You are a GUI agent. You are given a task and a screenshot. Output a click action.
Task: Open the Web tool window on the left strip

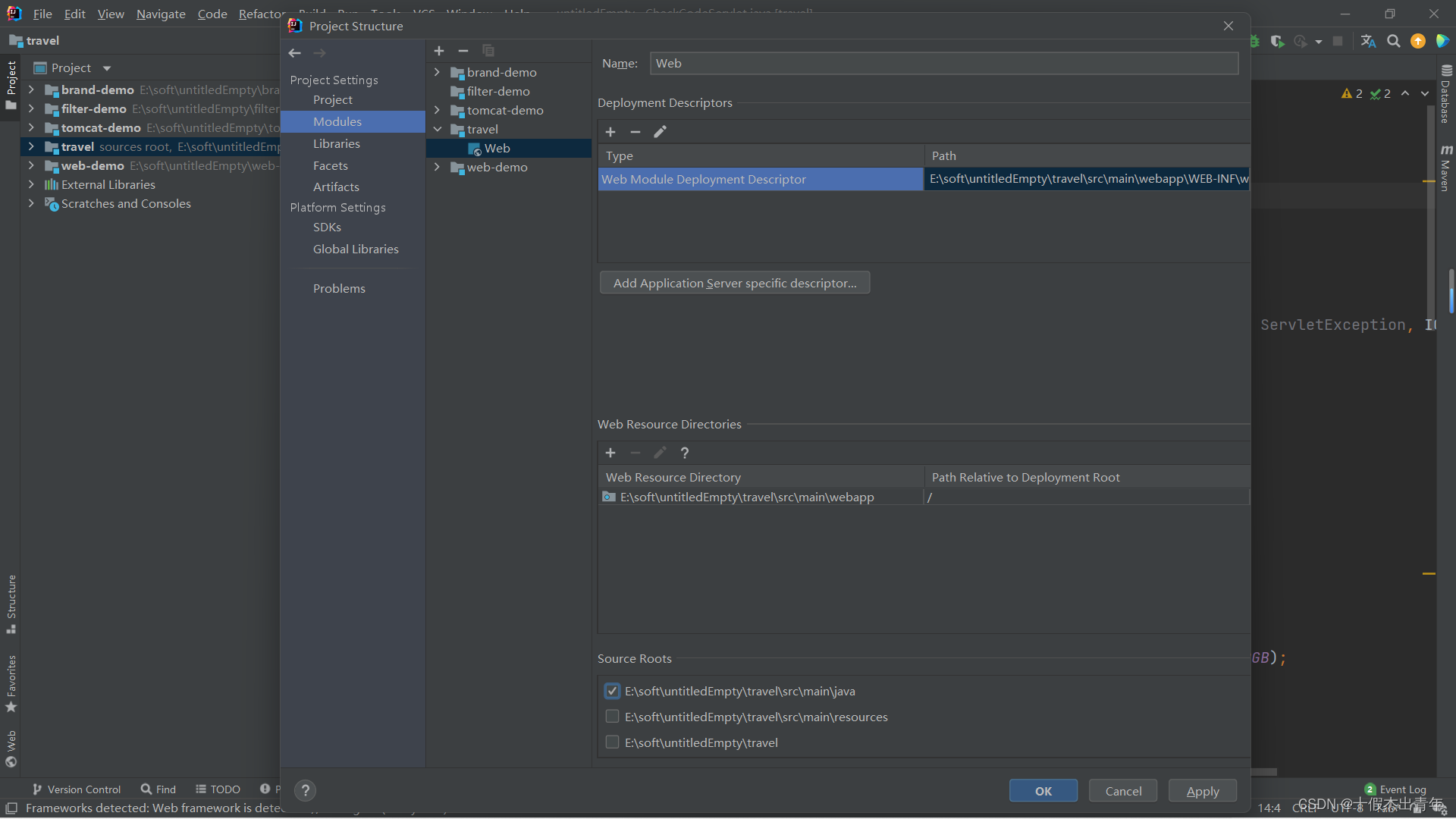pyautogui.click(x=11, y=748)
